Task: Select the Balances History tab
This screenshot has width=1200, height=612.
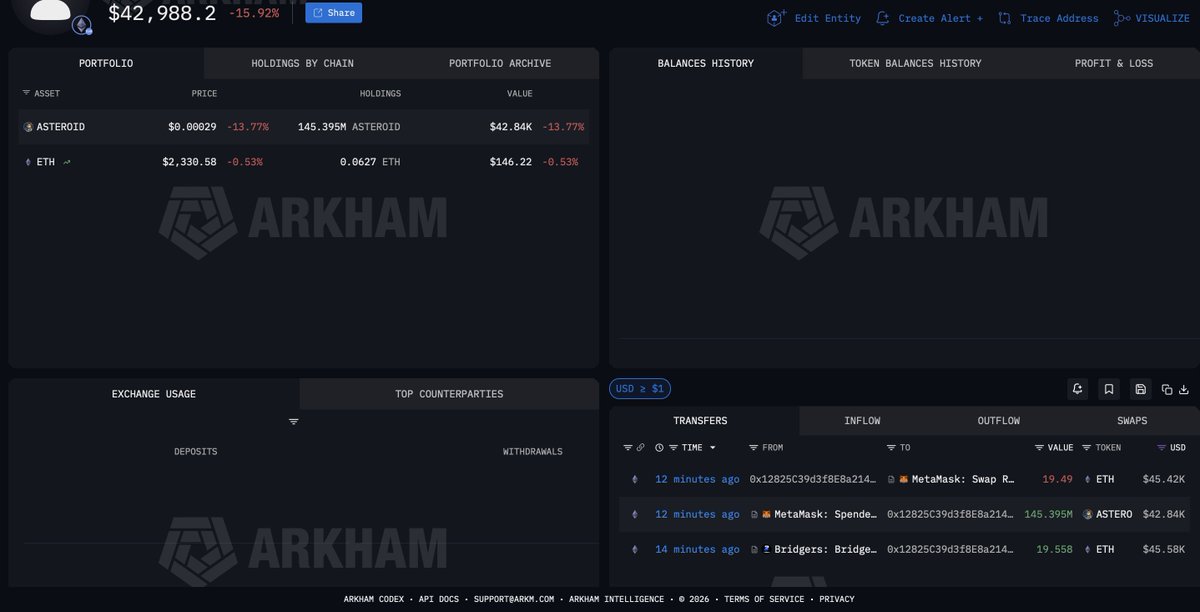Action: pyautogui.click(x=706, y=63)
